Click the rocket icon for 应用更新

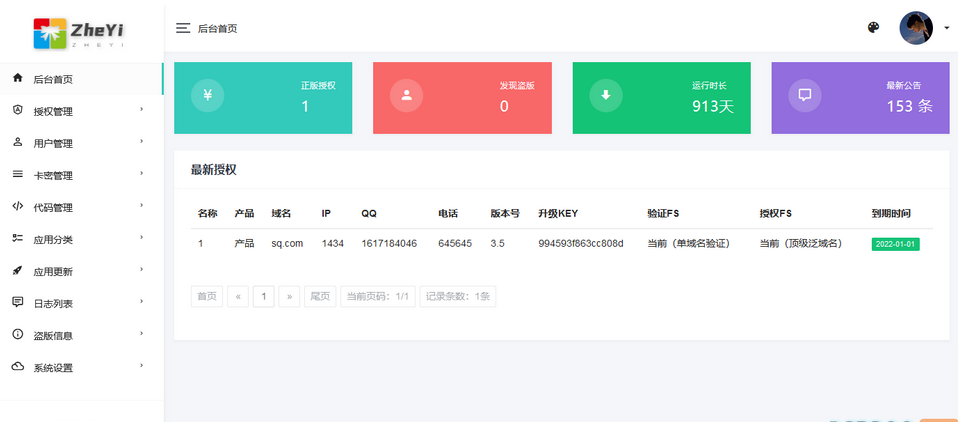18,271
